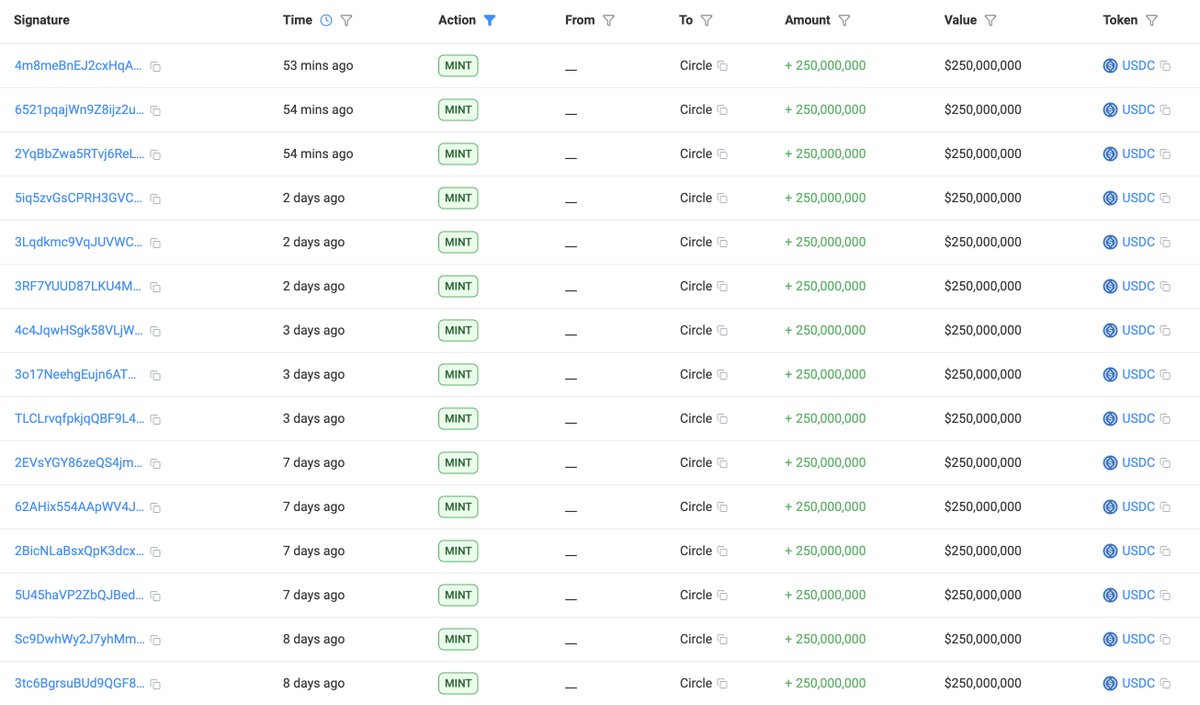Image resolution: width=1200 pixels, height=705 pixels.
Task: Open transaction Sc9DwhWy2J7yhMm
Action: (79, 639)
